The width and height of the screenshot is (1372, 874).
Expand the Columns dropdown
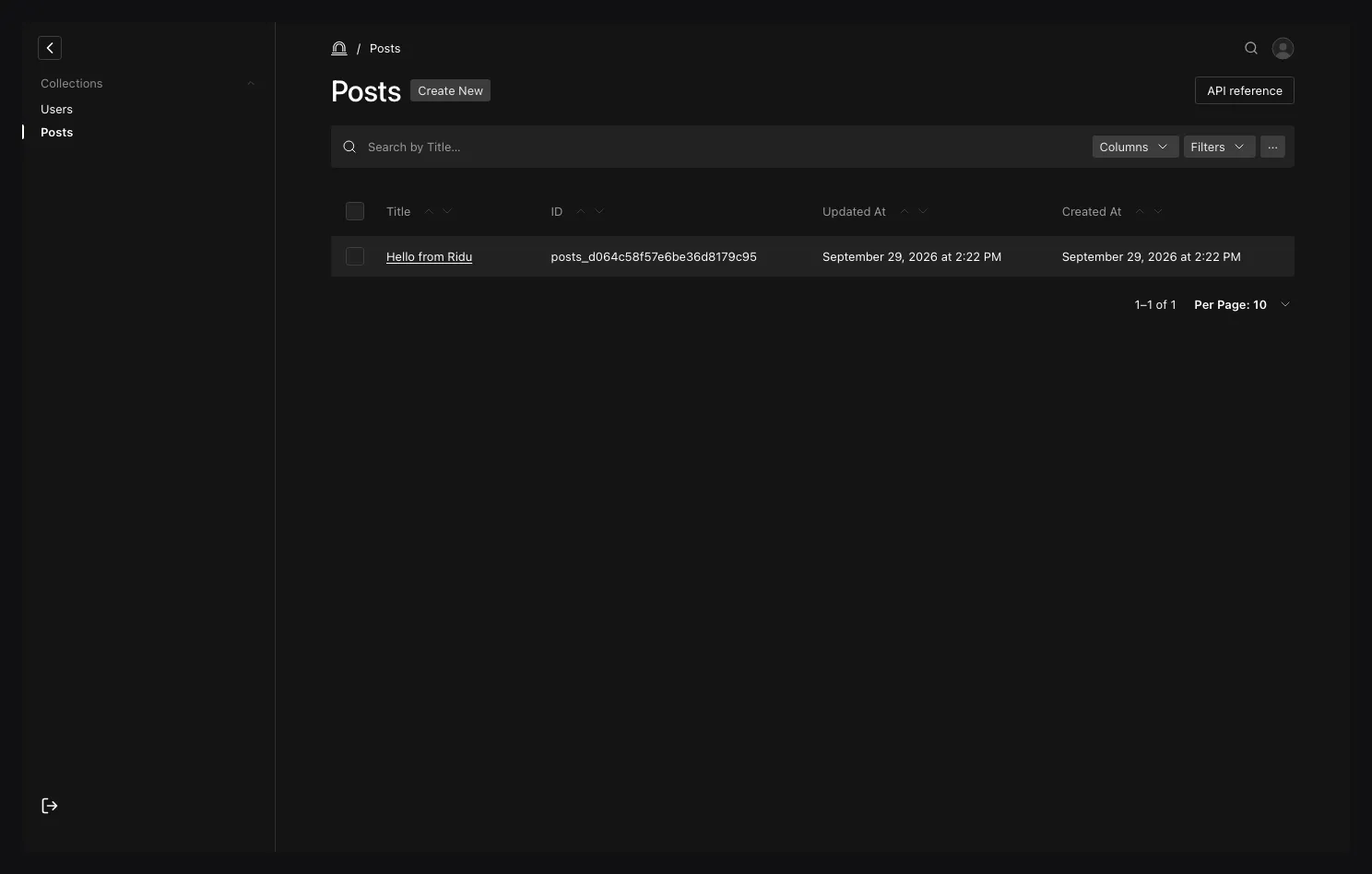coord(1135,147)
